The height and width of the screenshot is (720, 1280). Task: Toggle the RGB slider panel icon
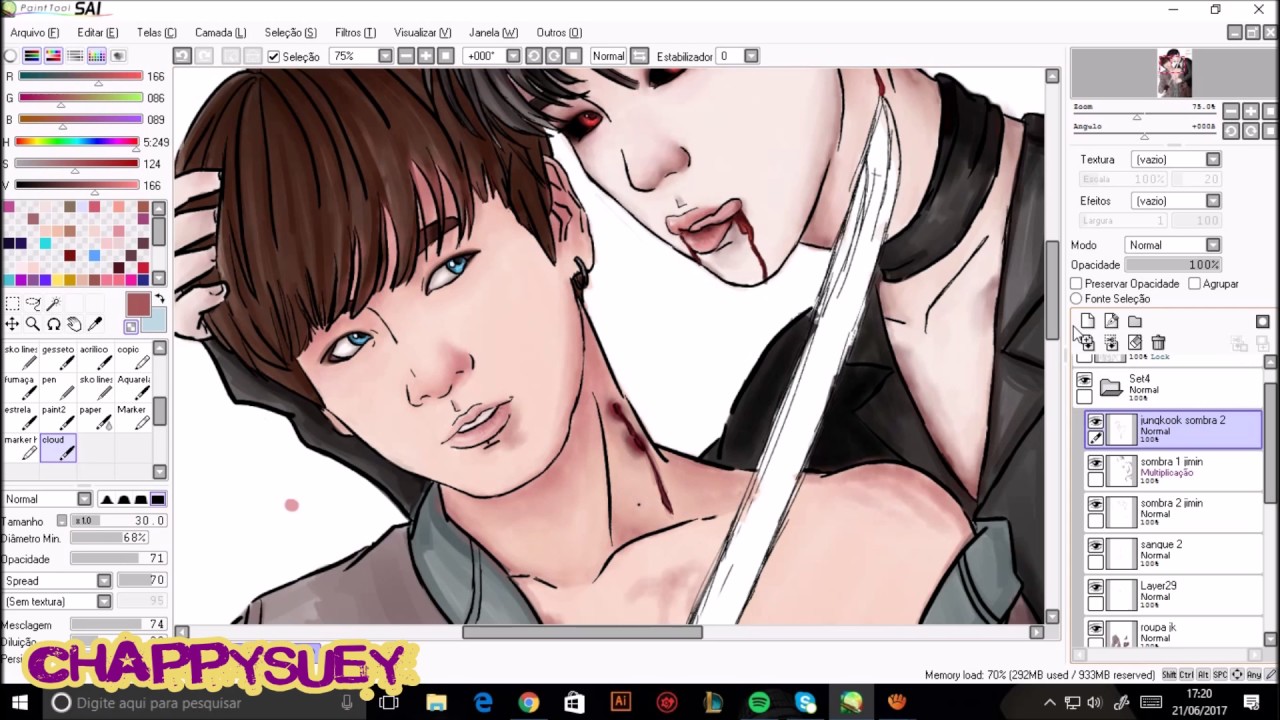[32, 56]
